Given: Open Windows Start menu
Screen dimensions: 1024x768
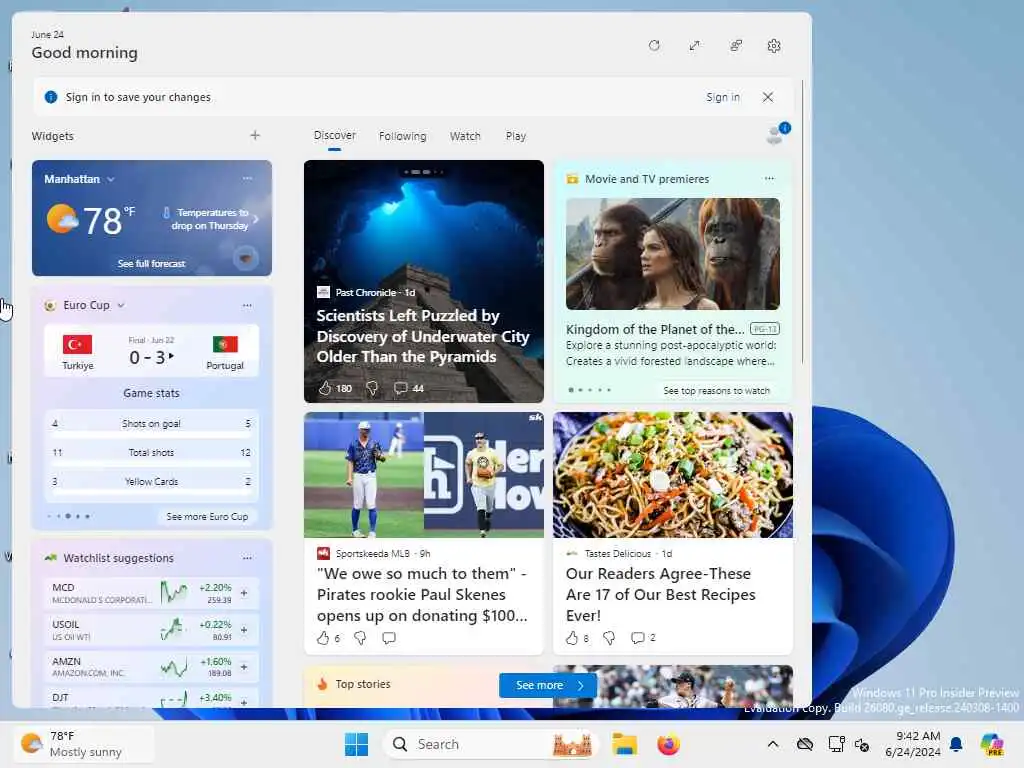Looking at the screenshot, I should click(357, 744).
